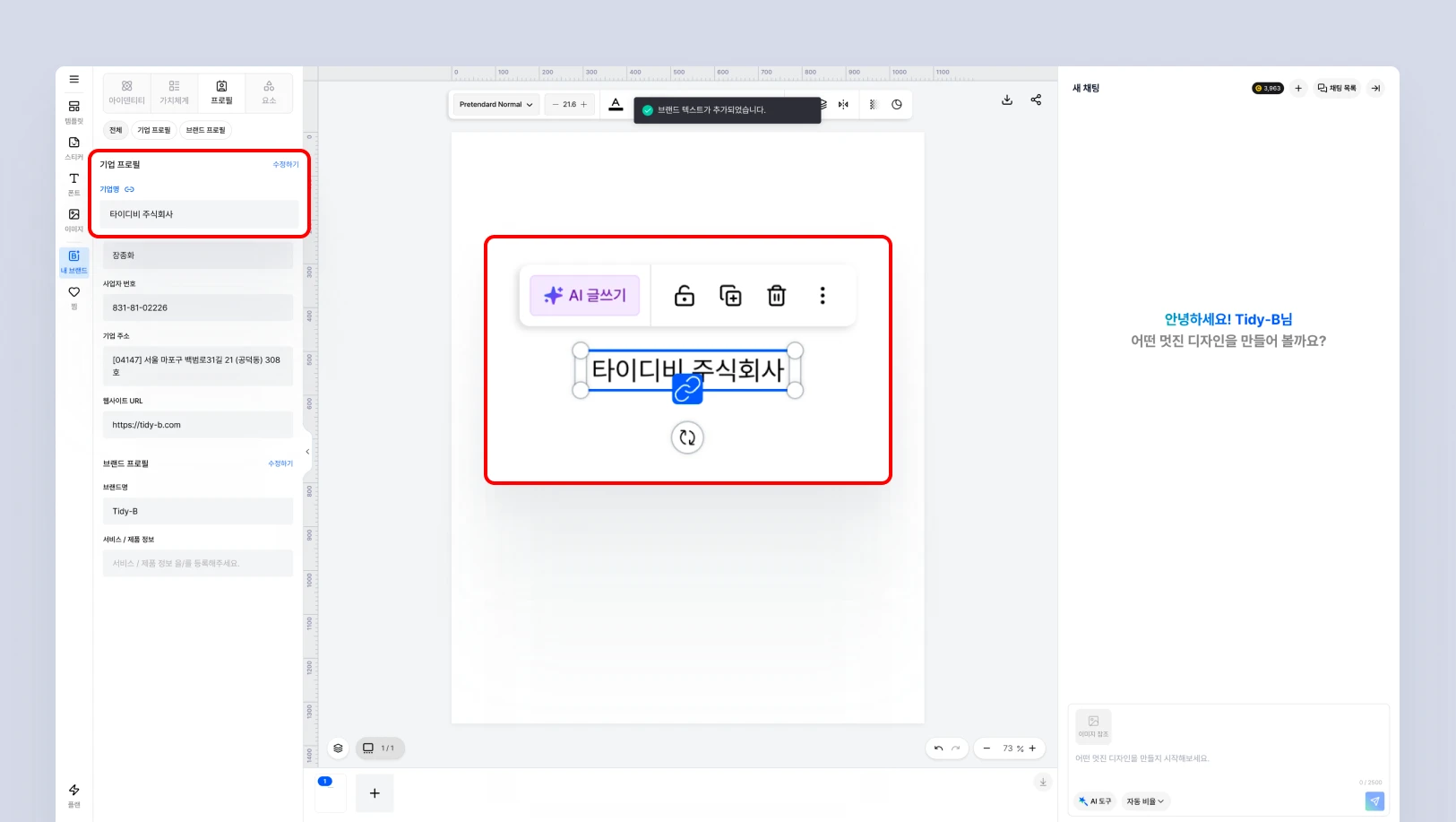The height and width of the screenshot is (822, 1456).
Task: Duplicate the selected text element
Action: (x=731, y=295)
